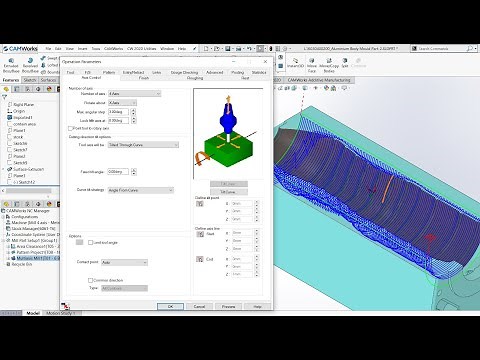Open the Revolved Boss/Base tool

coord(30,65)
